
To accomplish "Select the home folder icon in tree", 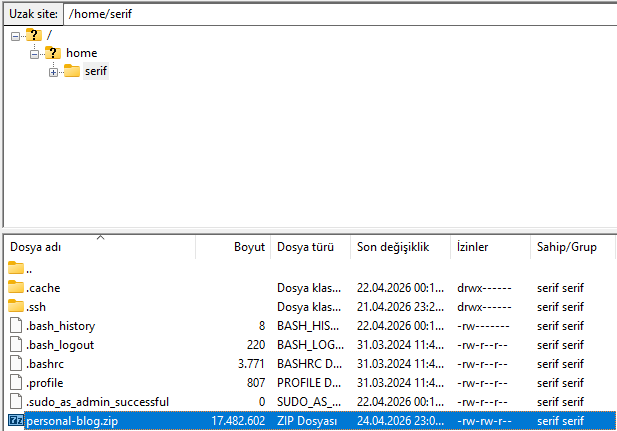I will point(53,53).
